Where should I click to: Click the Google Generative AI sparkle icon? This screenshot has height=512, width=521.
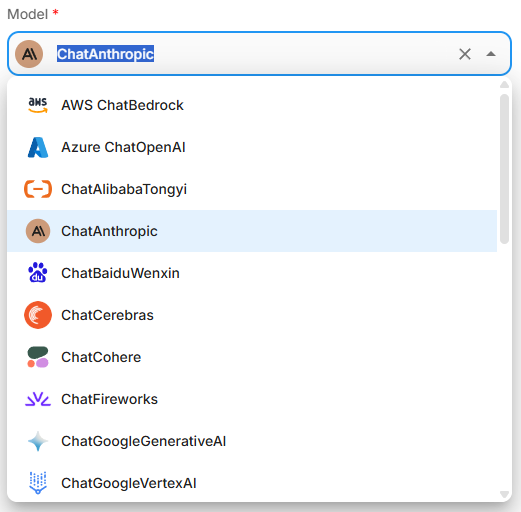pos(38,441)
